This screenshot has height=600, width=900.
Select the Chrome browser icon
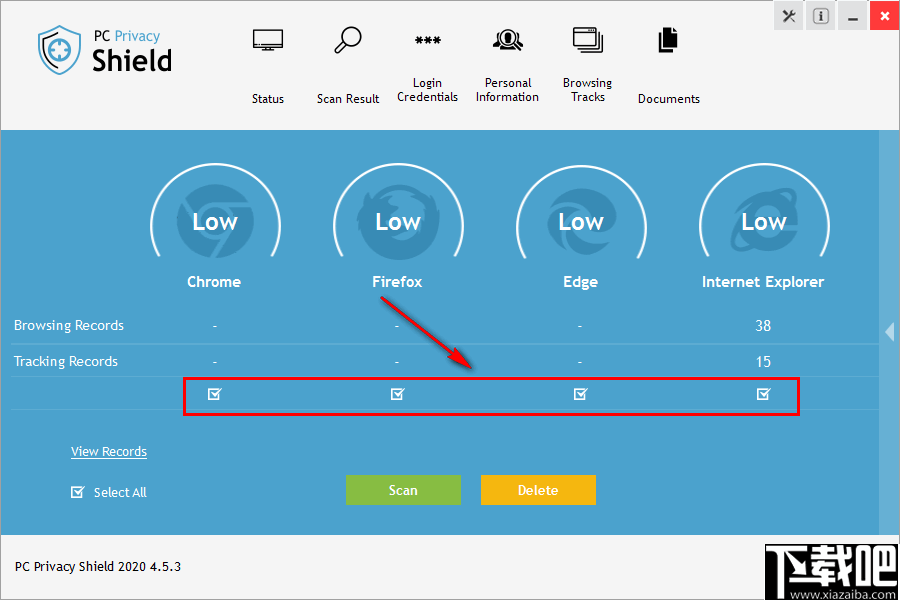point(214,222)
